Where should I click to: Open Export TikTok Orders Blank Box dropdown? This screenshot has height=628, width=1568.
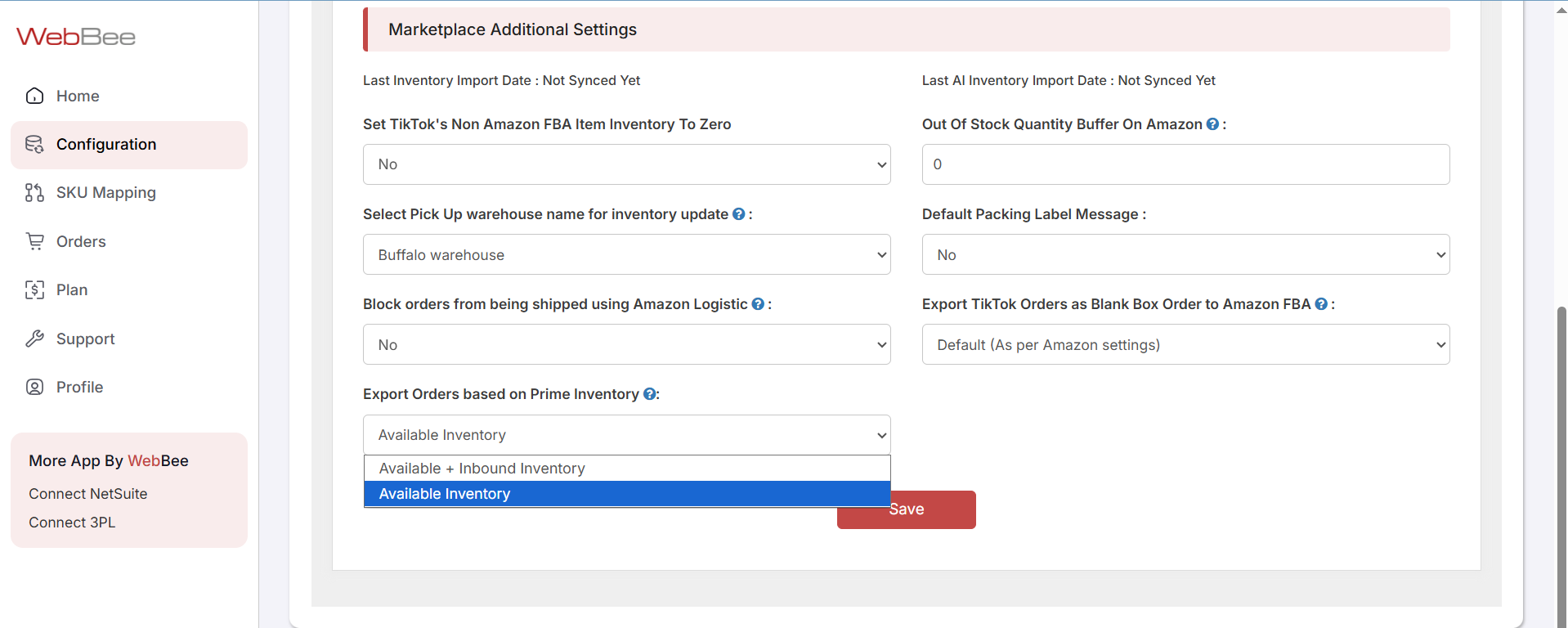tap(1185, 345)
